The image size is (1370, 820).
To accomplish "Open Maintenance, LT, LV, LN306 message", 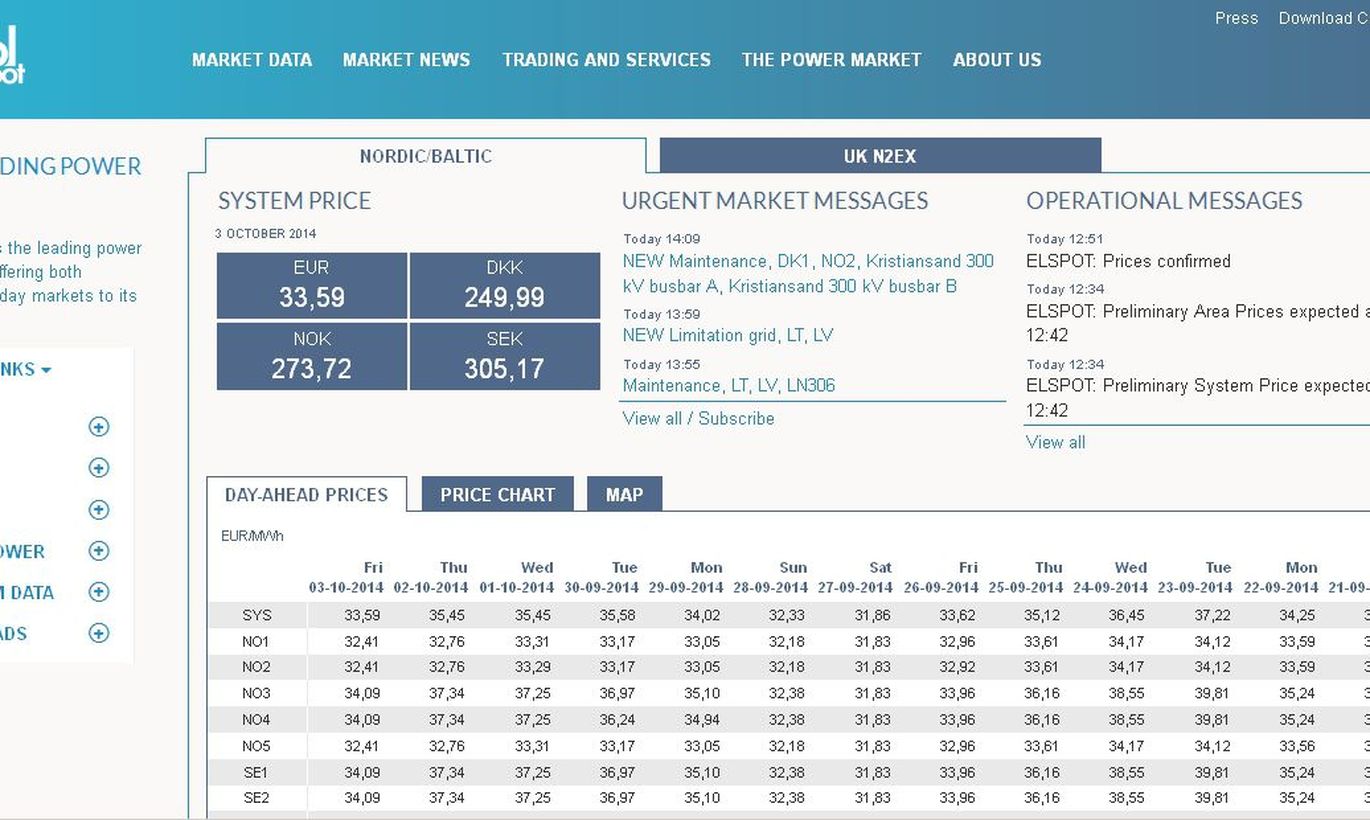I will [x=729, y=385].
